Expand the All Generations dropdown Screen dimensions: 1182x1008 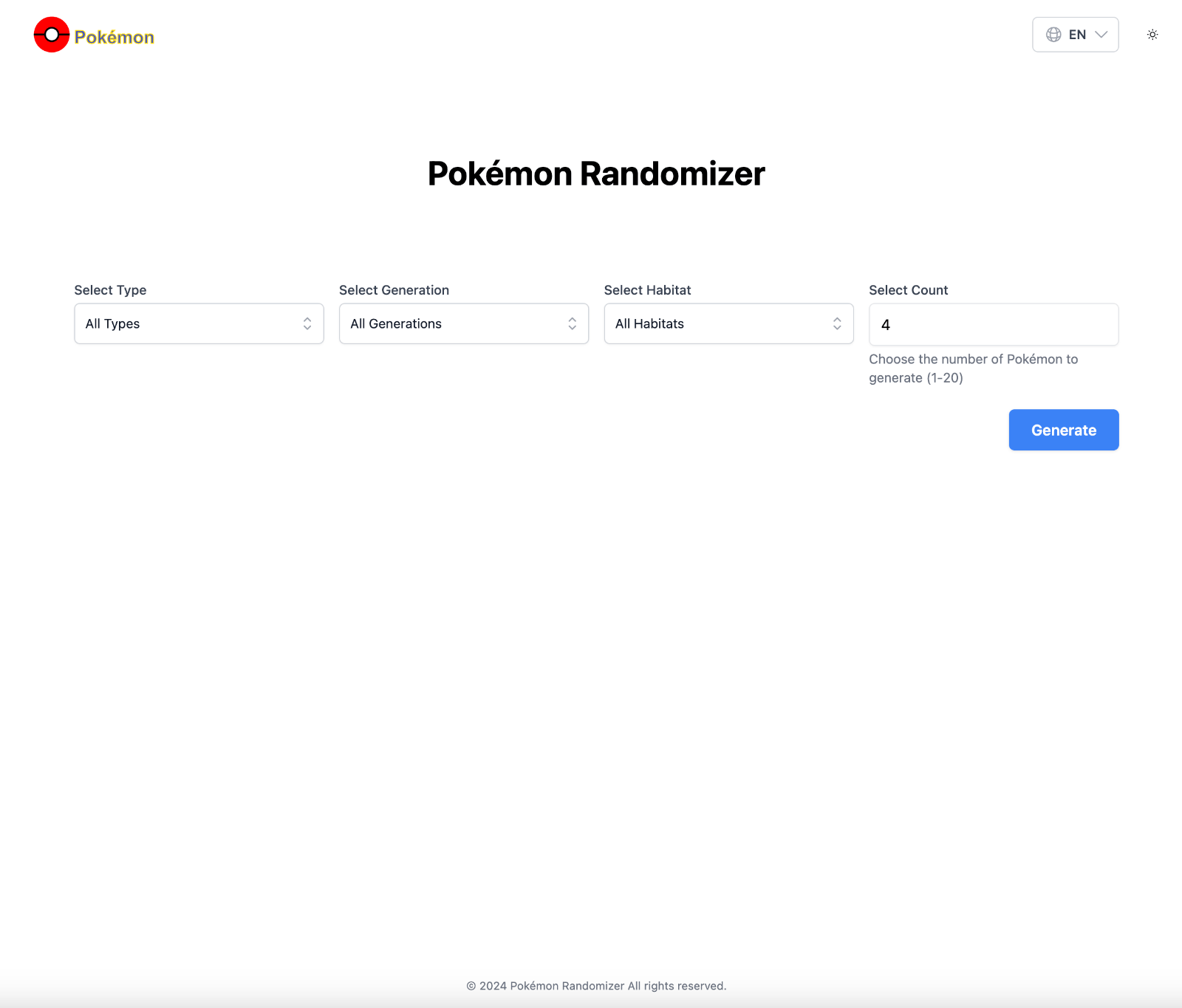pos(463,323)
